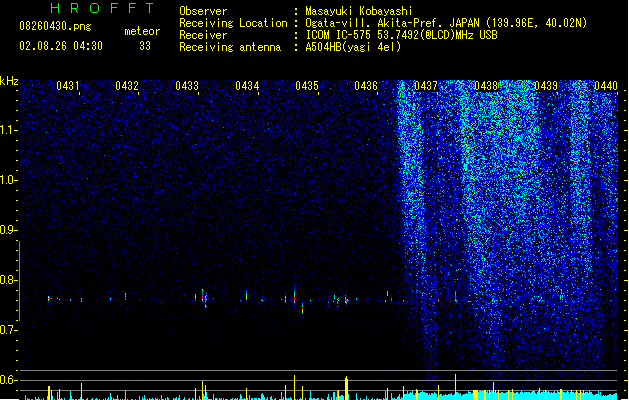Click time marker 0434
Image resolution: width=629 pixels, height=400 pixels.
(x=247, y=86)
